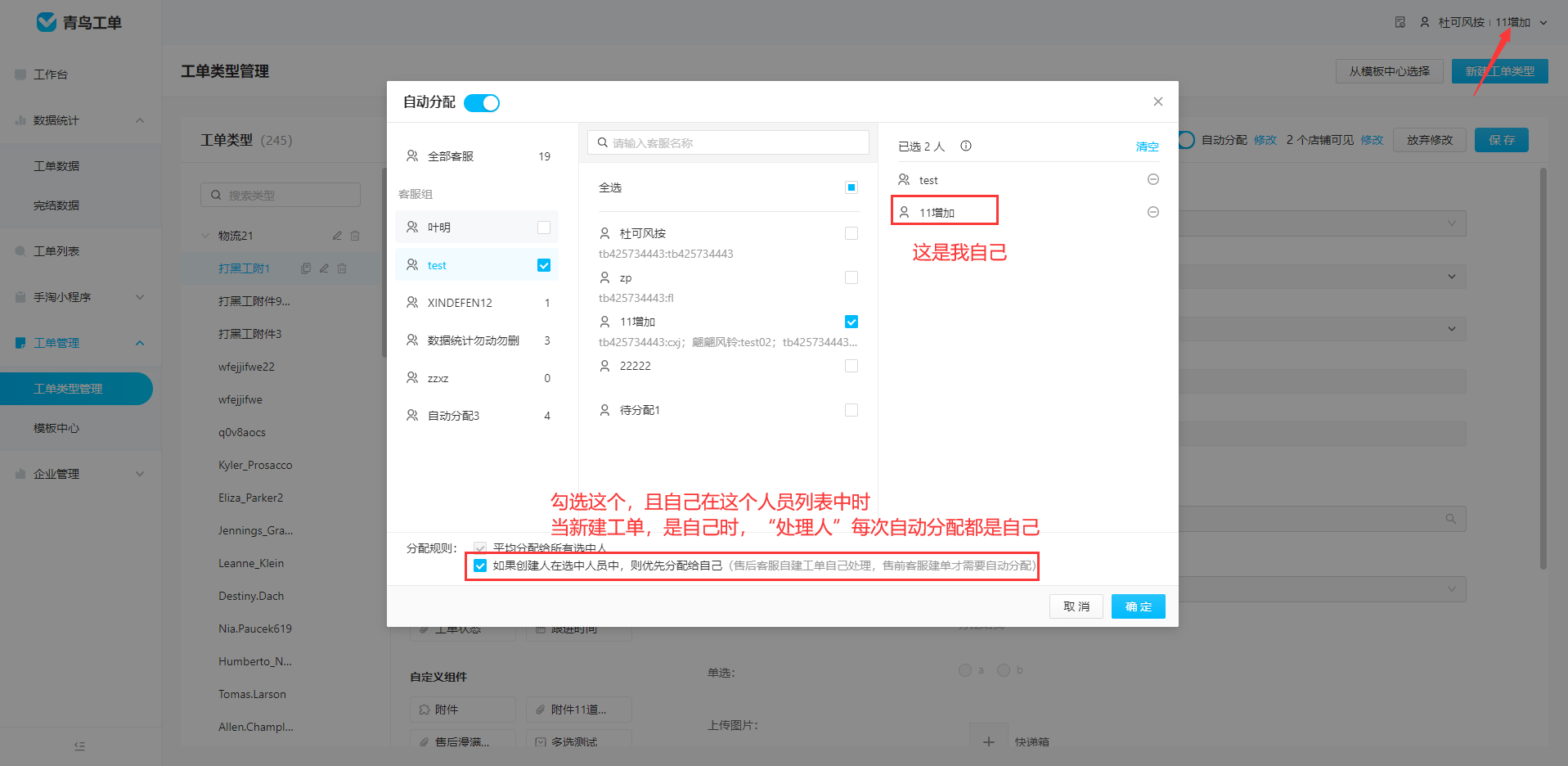Click the 确定 button
Image resolution: width=1568 pixels, height=766 pixels.
click(x=1138, y=606)
